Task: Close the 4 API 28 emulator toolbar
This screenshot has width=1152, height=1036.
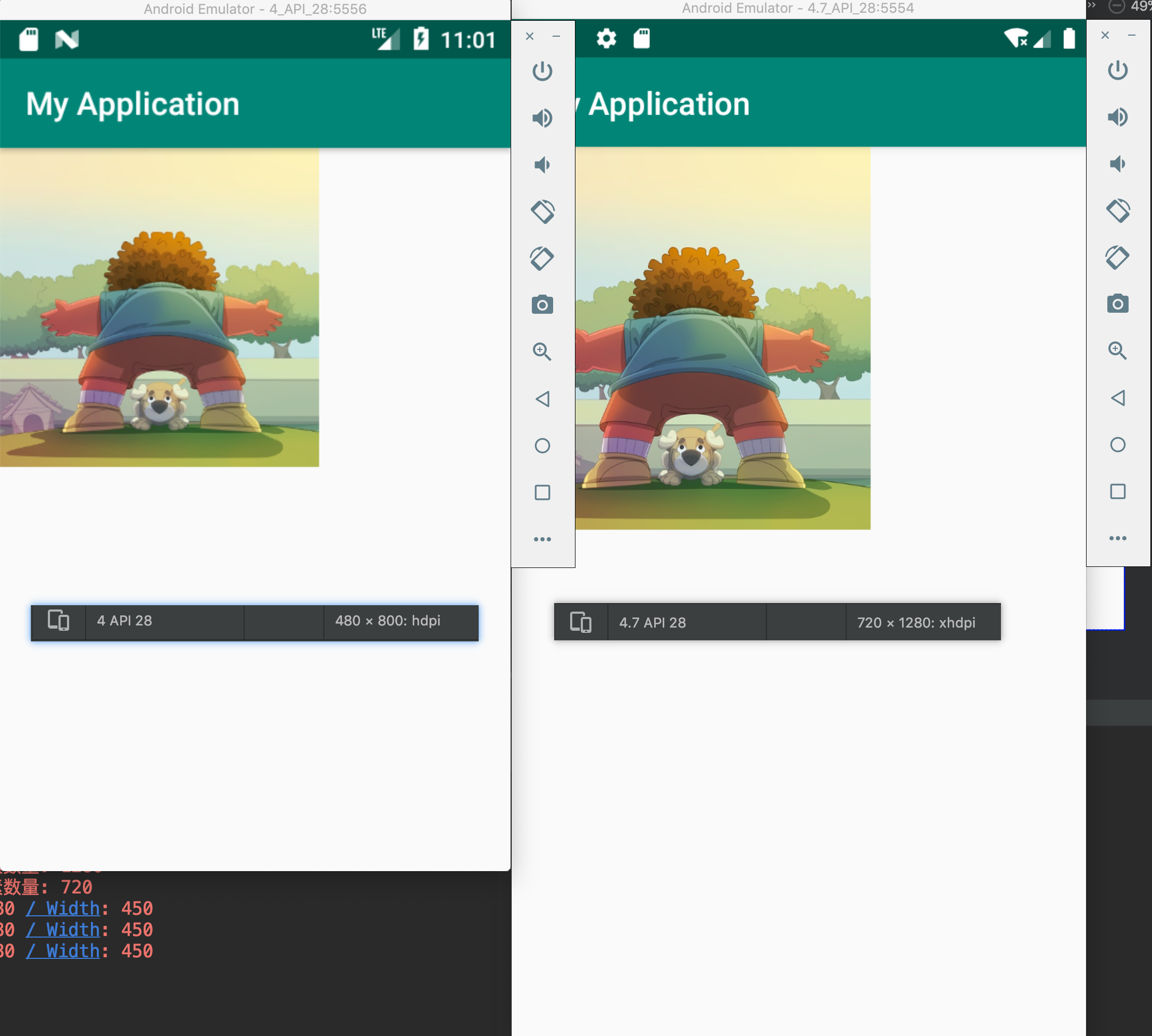Action: 529,36
